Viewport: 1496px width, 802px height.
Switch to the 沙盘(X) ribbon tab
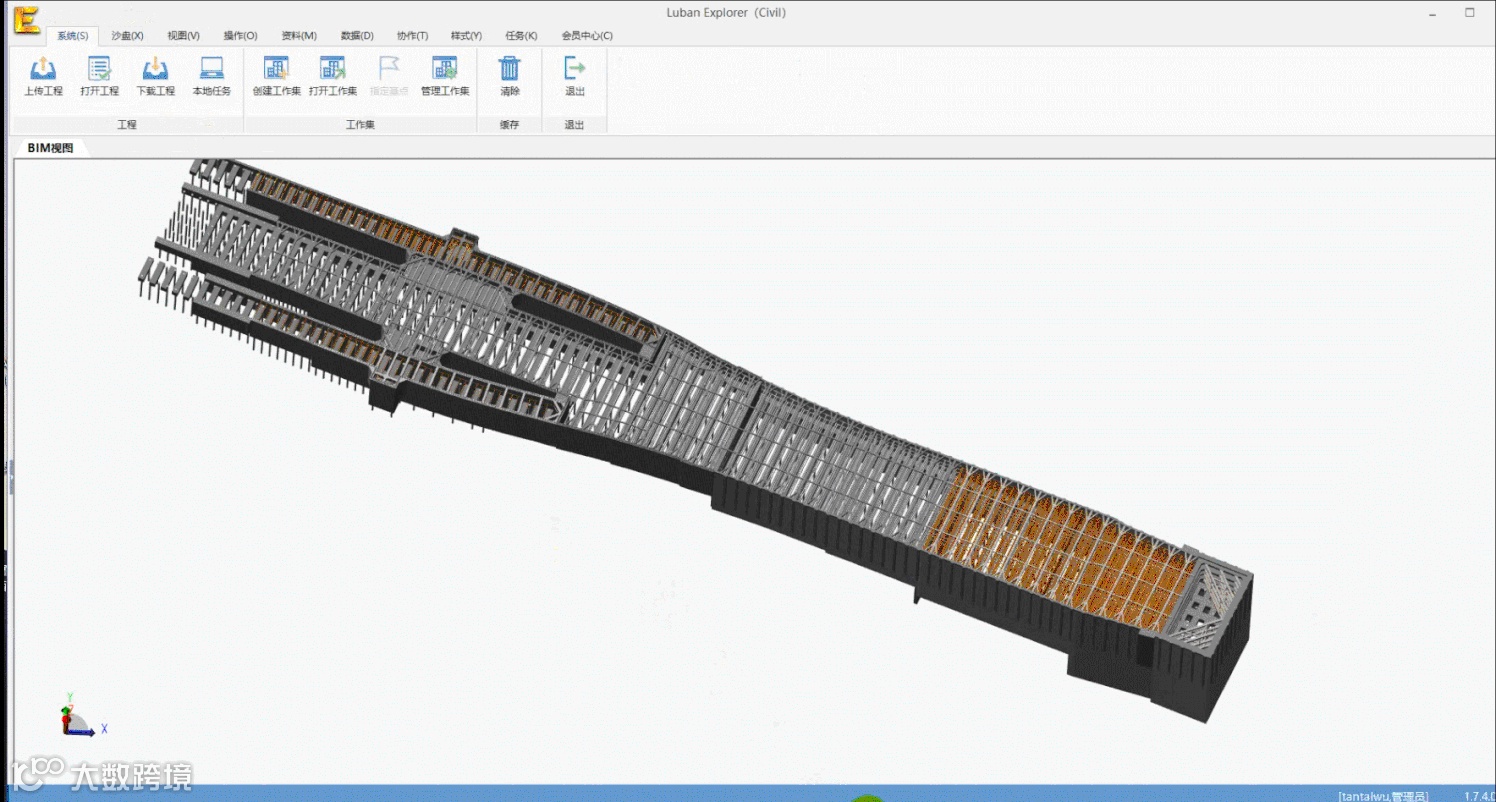click(x=127, y=36)
